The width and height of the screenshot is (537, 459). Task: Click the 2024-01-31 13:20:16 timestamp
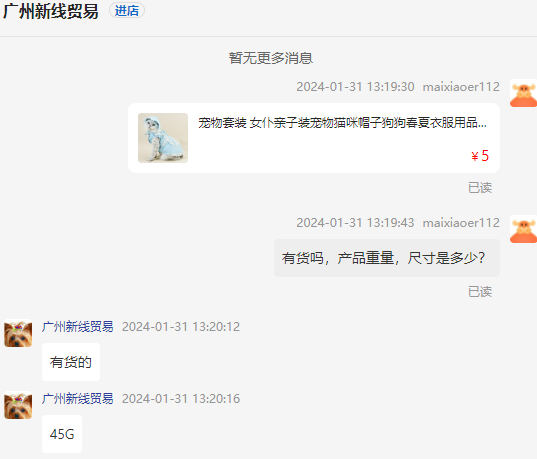pyautogui.click(x=181, y=399)
